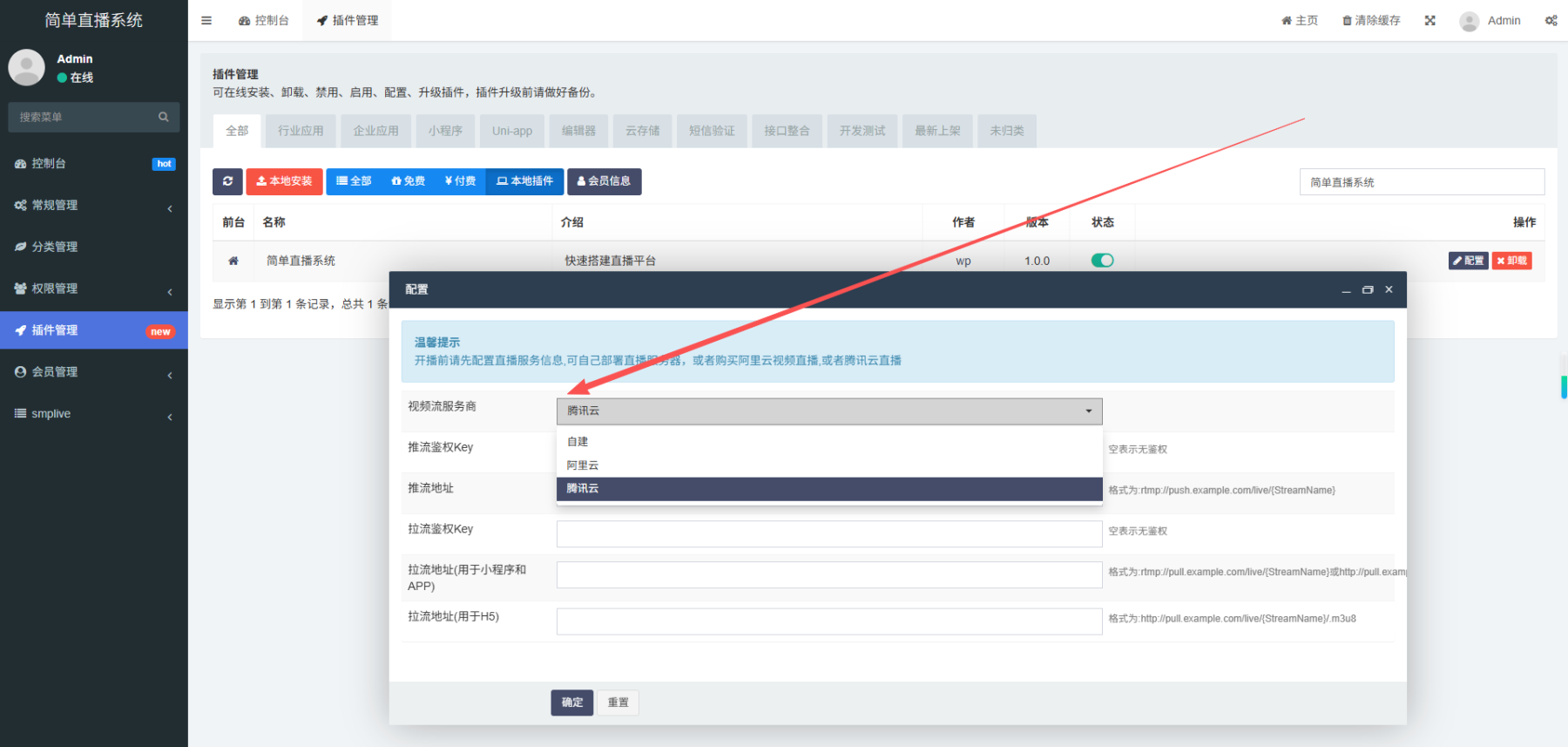Screen dimensions: 1568x747
Task: Click the 确定 confirm button
Action: point(571,703)
